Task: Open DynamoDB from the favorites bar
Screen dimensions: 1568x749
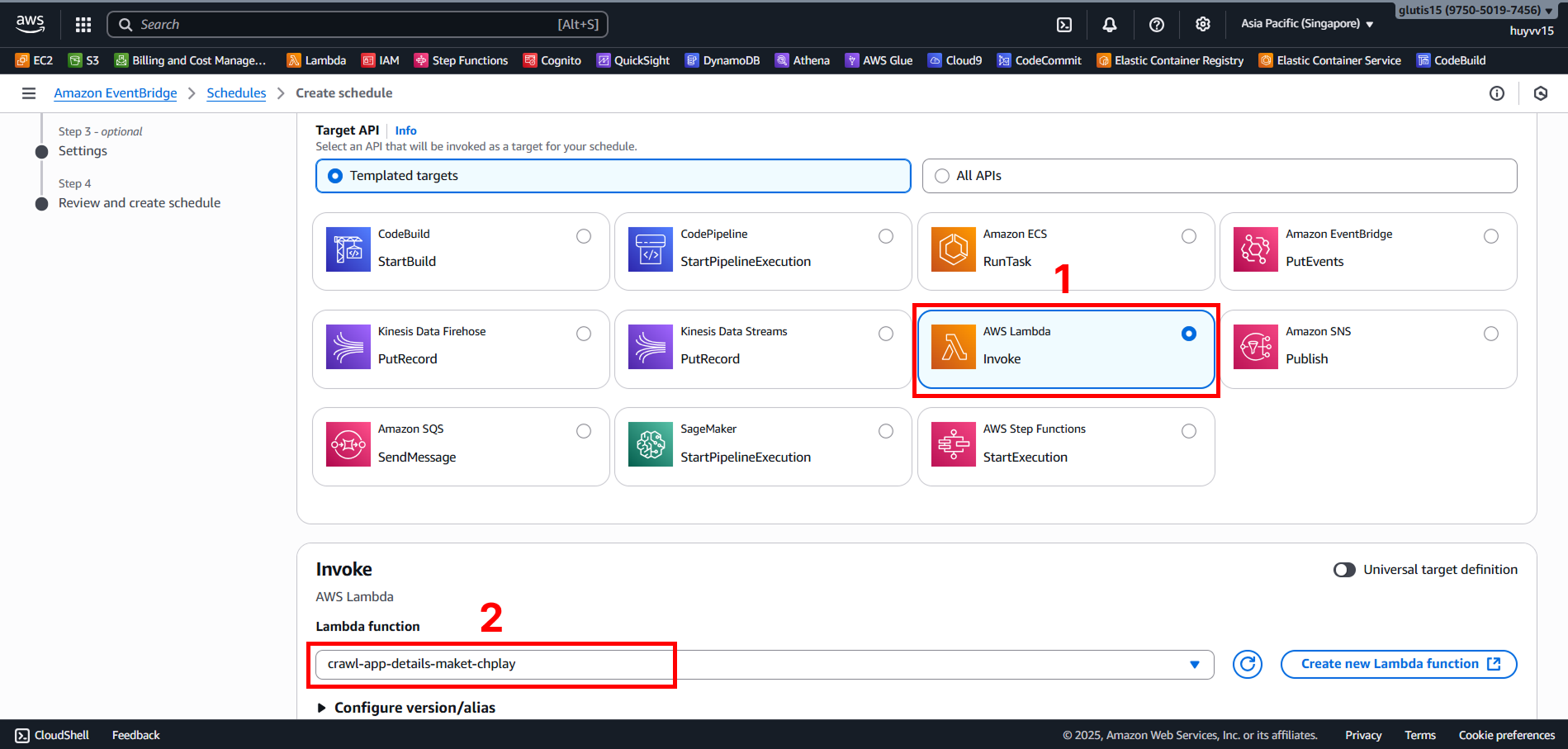Action: (x=722, y=60)
